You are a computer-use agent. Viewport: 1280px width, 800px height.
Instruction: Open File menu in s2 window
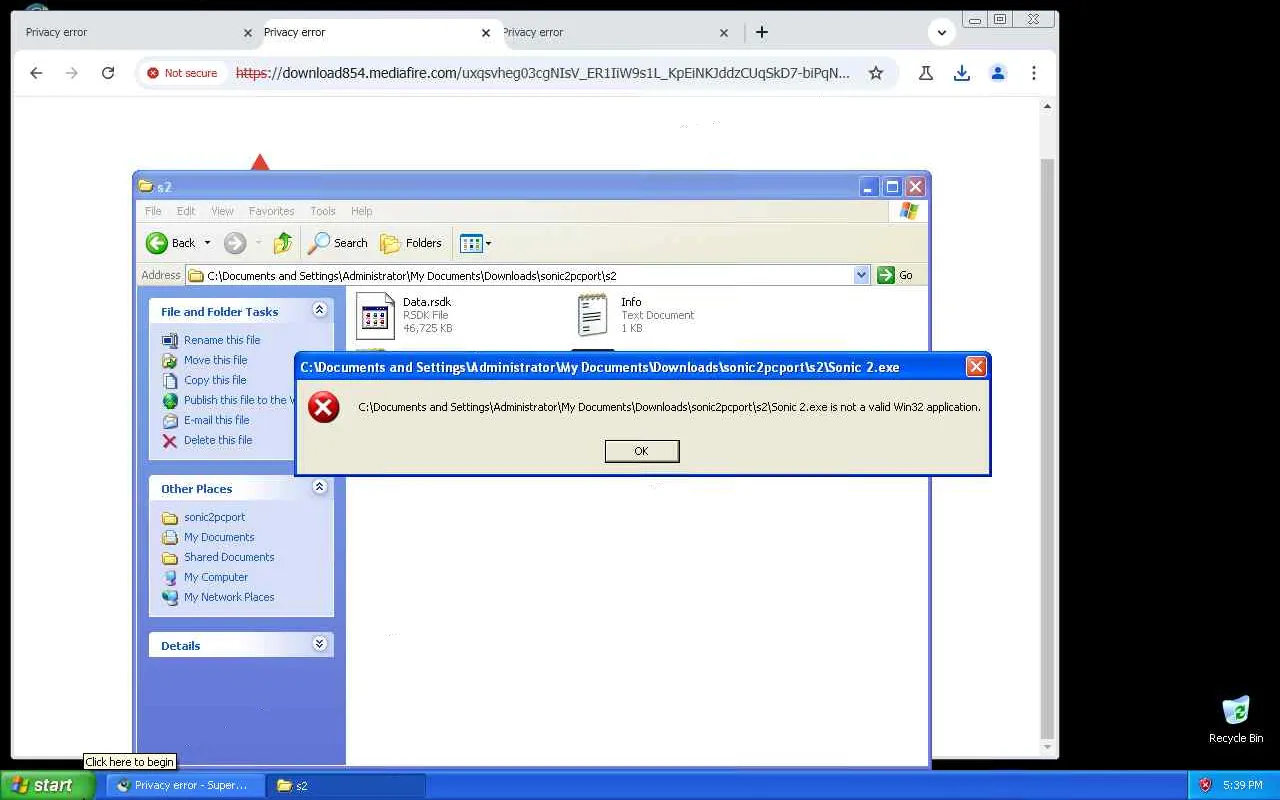coord(153,211)
